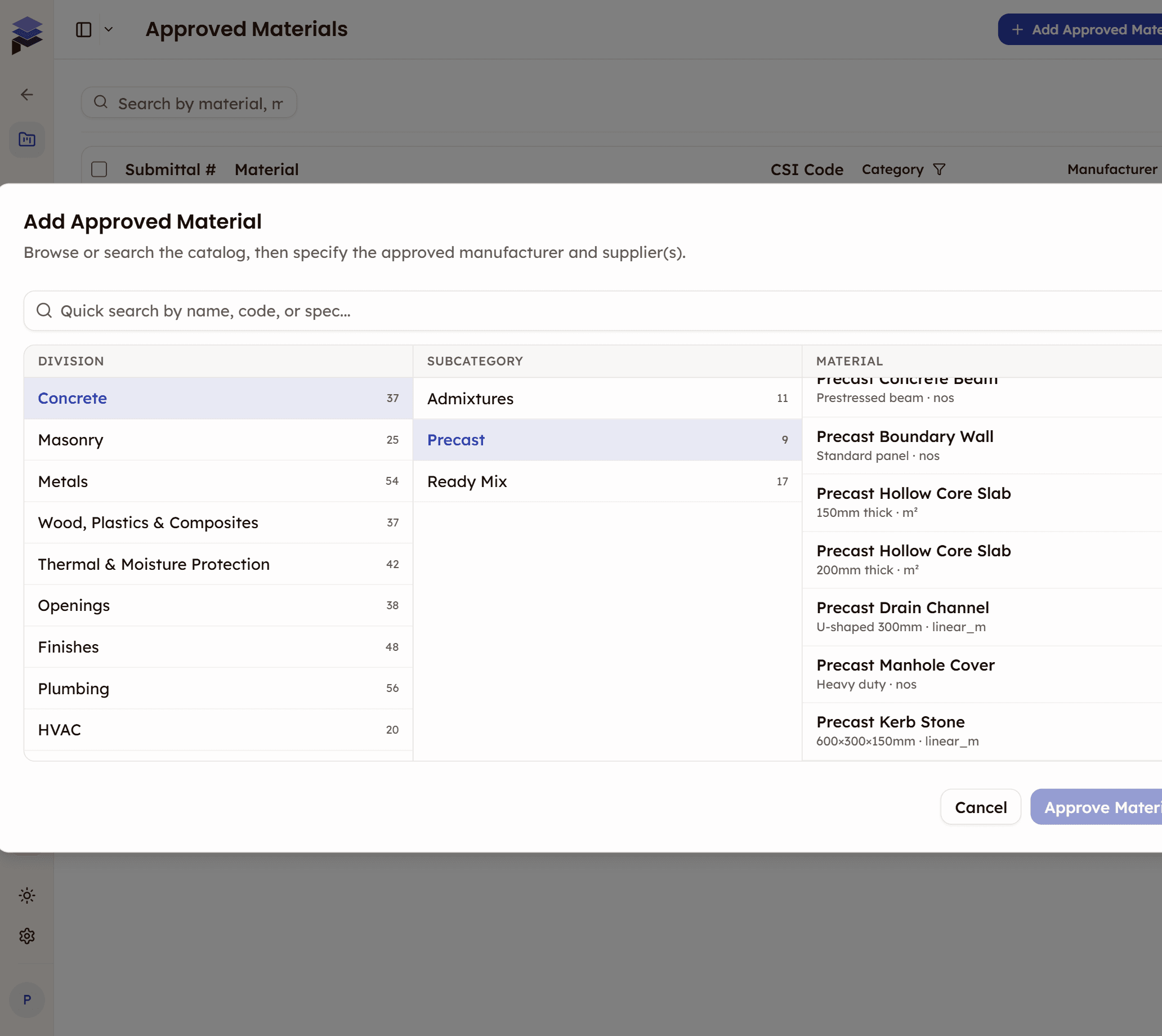The height and width of the screenshot is (1036, 1162).
Task: Select the Metals division
Action: pyautogui.click(x=218, y=481)
